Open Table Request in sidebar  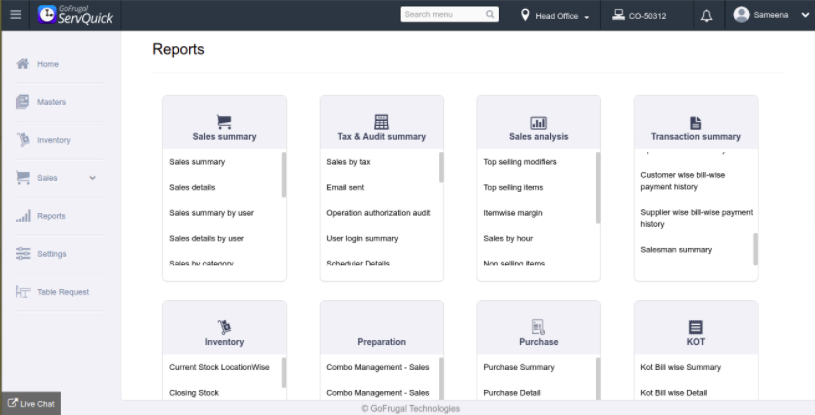[x=62, y=292]
